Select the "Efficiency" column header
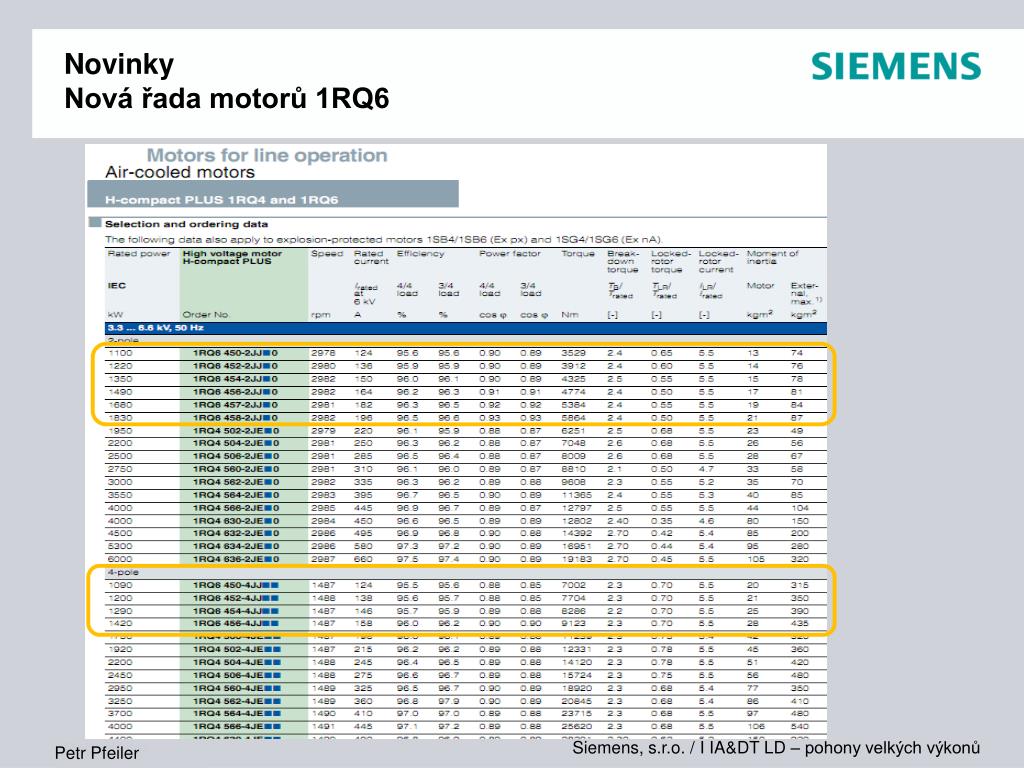 (420, 253)
